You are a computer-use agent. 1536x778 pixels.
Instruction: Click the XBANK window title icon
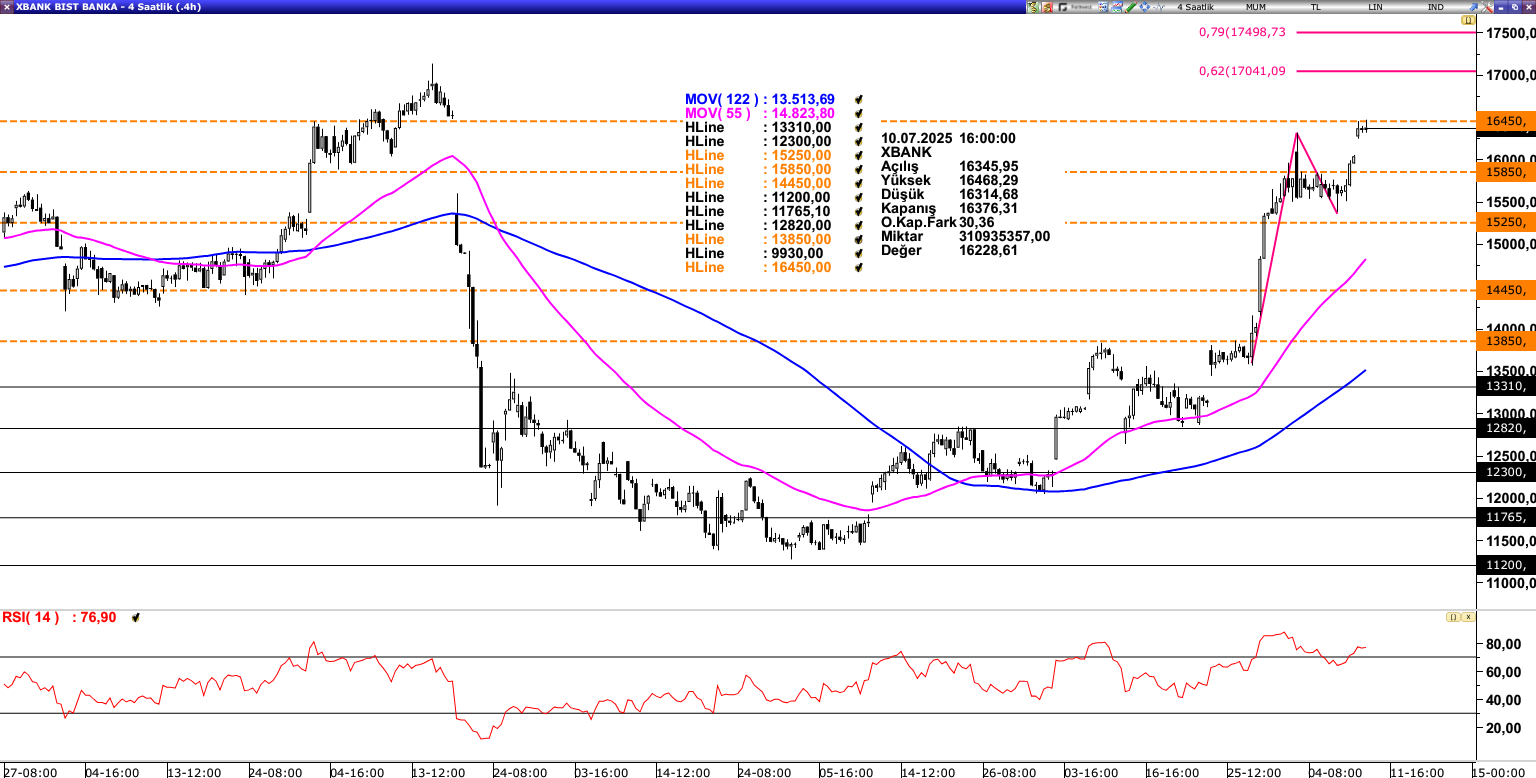pos(6,7)
